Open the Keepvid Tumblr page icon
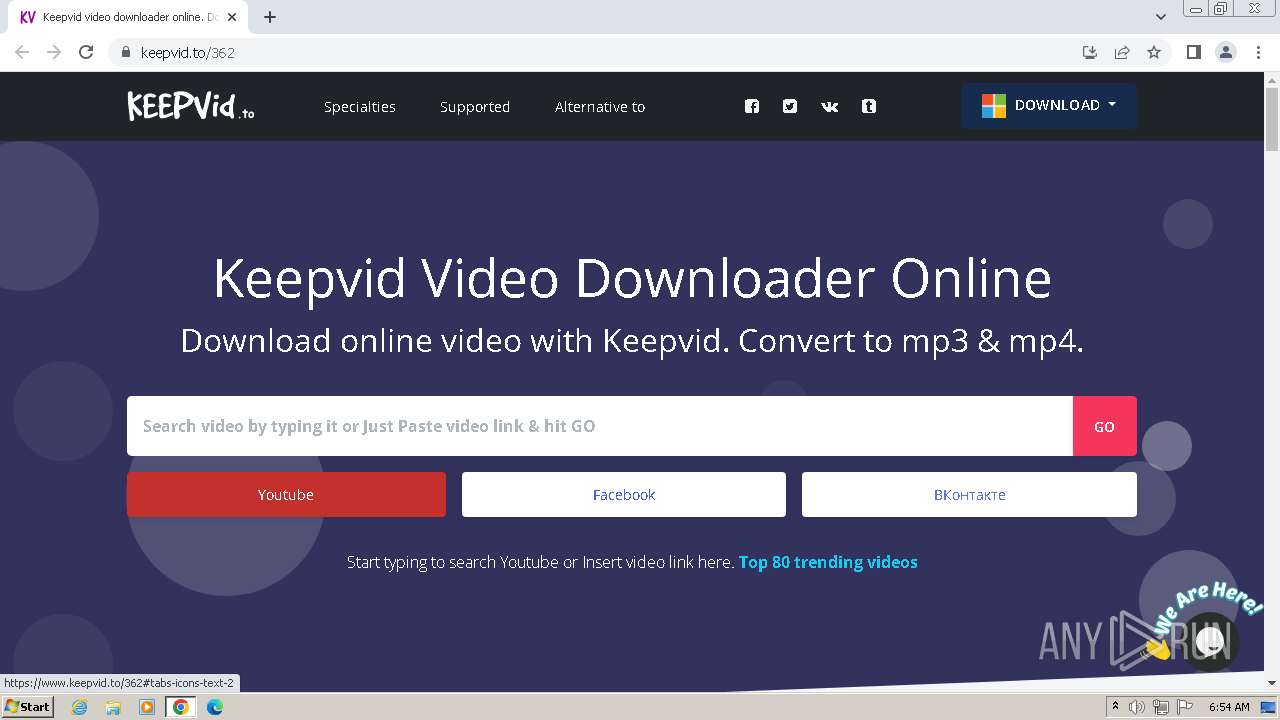The height and width of the screenshot is (720, 1280). 869,106
